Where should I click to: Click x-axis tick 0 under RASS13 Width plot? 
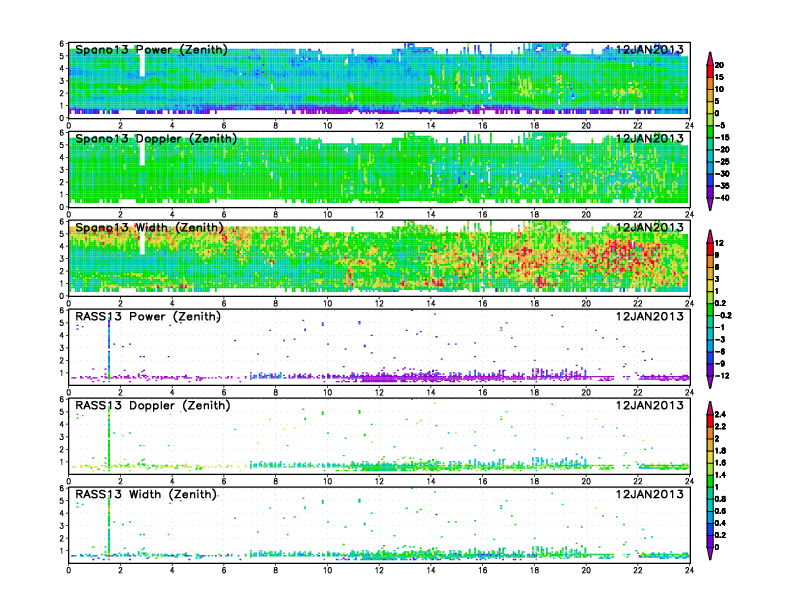pos(69,570)
